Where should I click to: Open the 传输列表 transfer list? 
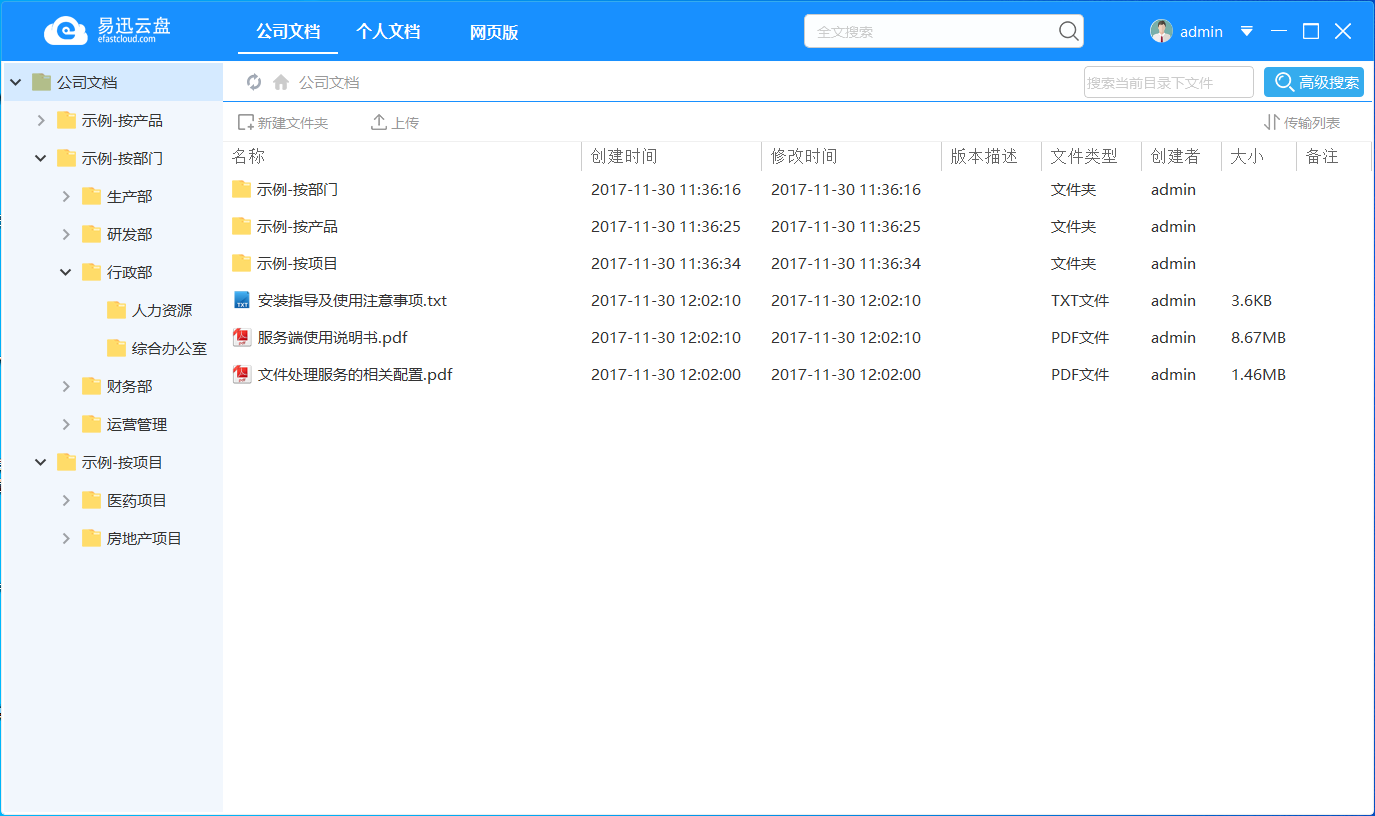point(1312,122)
